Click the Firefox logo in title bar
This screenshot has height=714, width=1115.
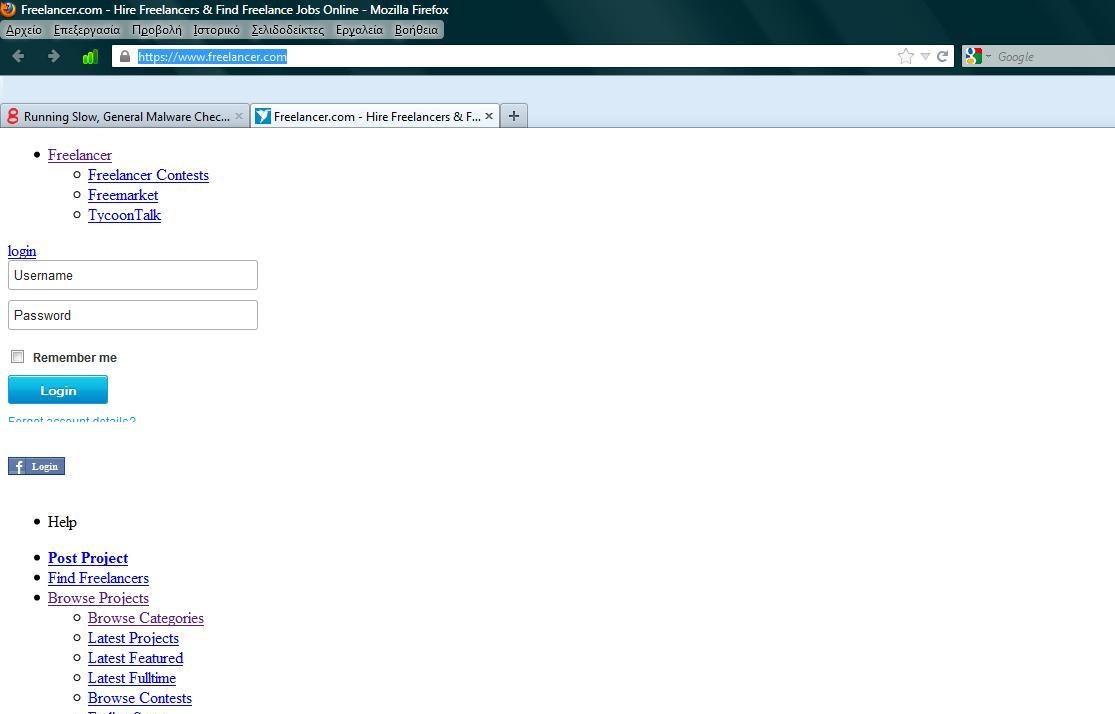point(9,9)
